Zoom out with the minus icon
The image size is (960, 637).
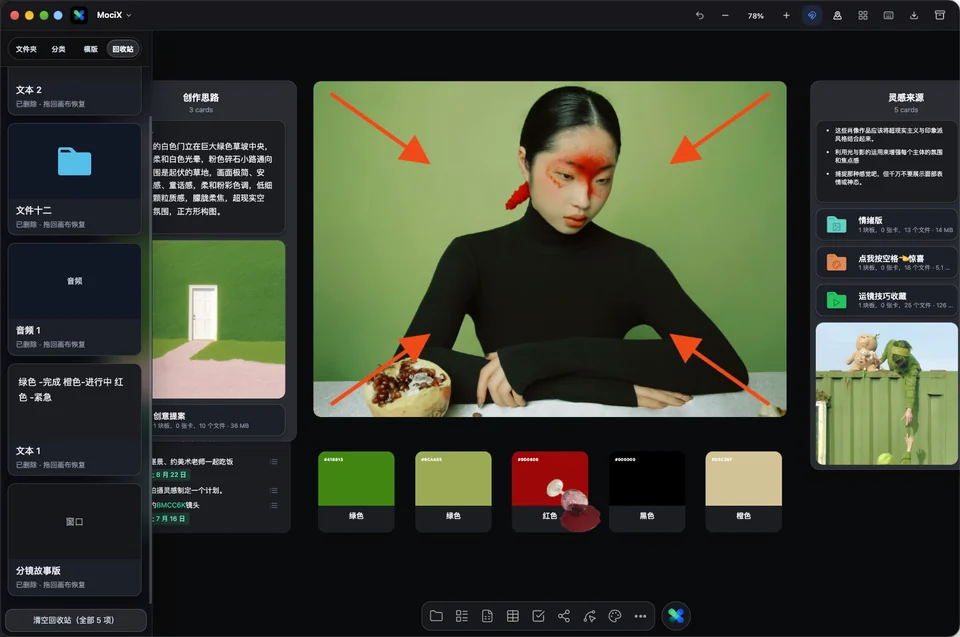725,15
